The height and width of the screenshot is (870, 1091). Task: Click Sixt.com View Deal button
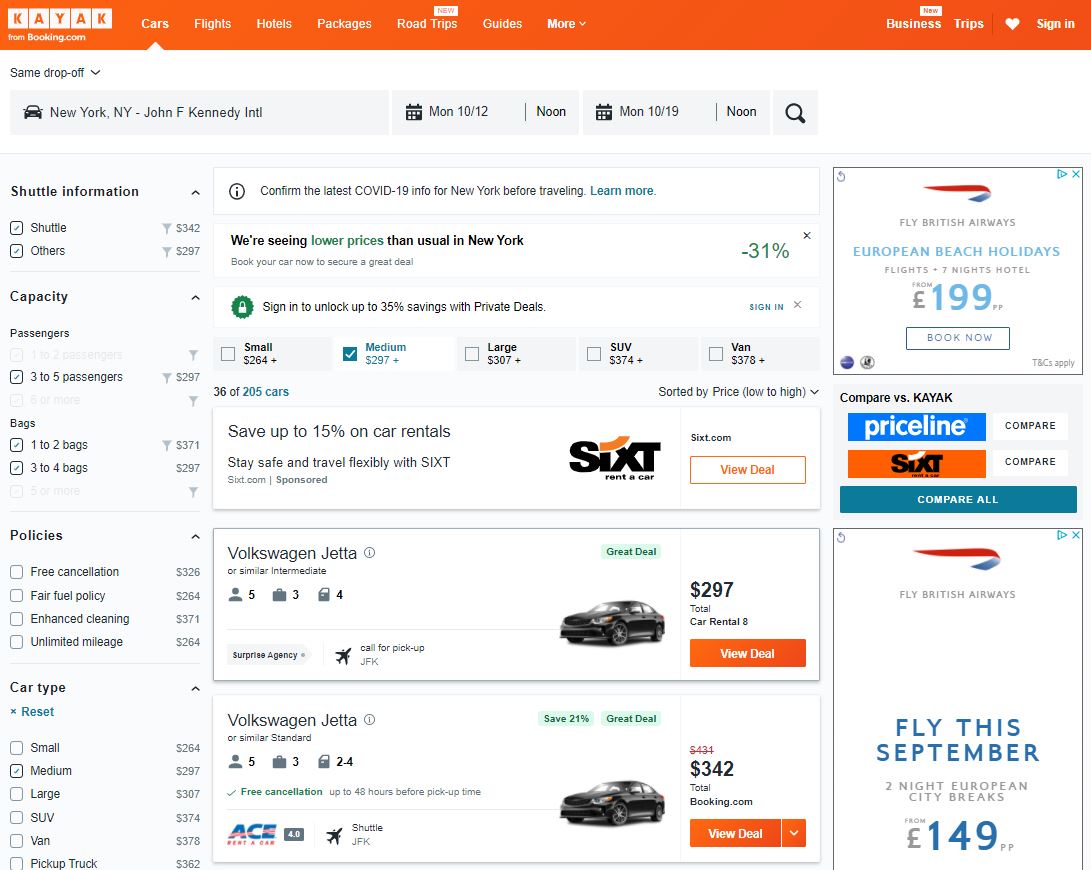click(x=747, y=470)
